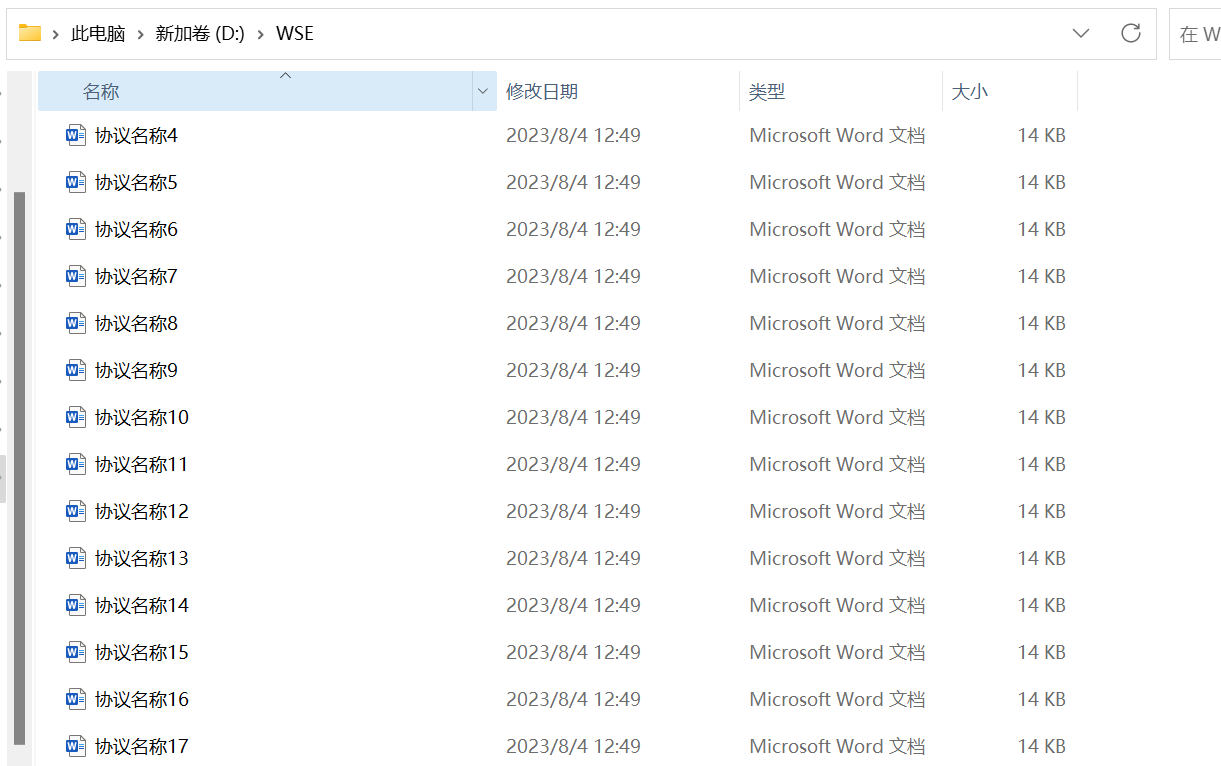Click the Word icon of 协议名称6
The height and width of the screenshot is (766, 1221).
(x=76, y=229)
